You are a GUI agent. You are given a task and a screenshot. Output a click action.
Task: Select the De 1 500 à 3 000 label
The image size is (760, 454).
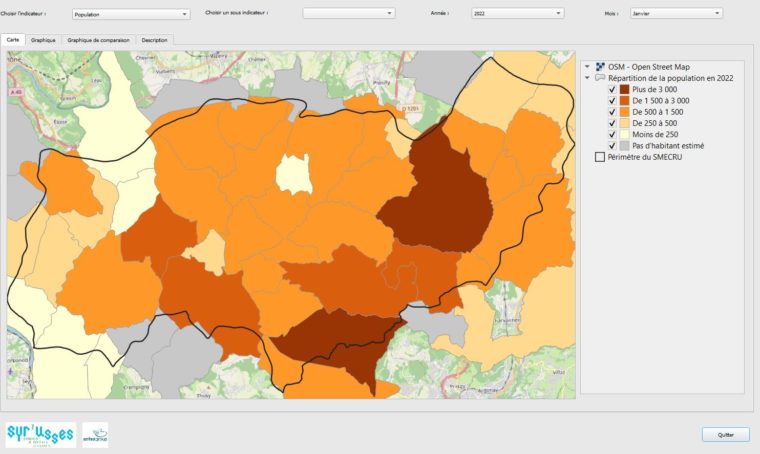click(x=661, y=101)
